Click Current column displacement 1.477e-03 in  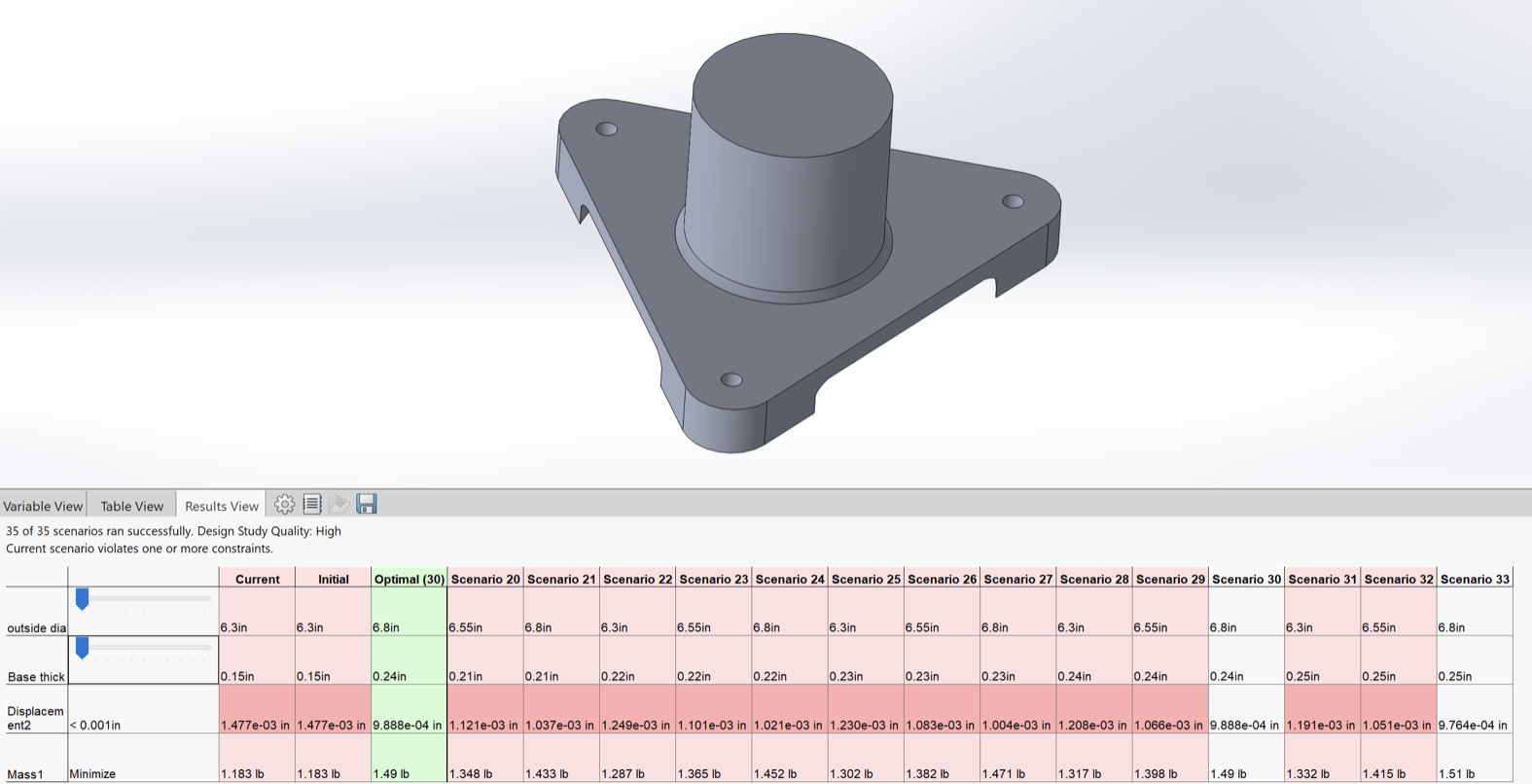tap(257, 709)
